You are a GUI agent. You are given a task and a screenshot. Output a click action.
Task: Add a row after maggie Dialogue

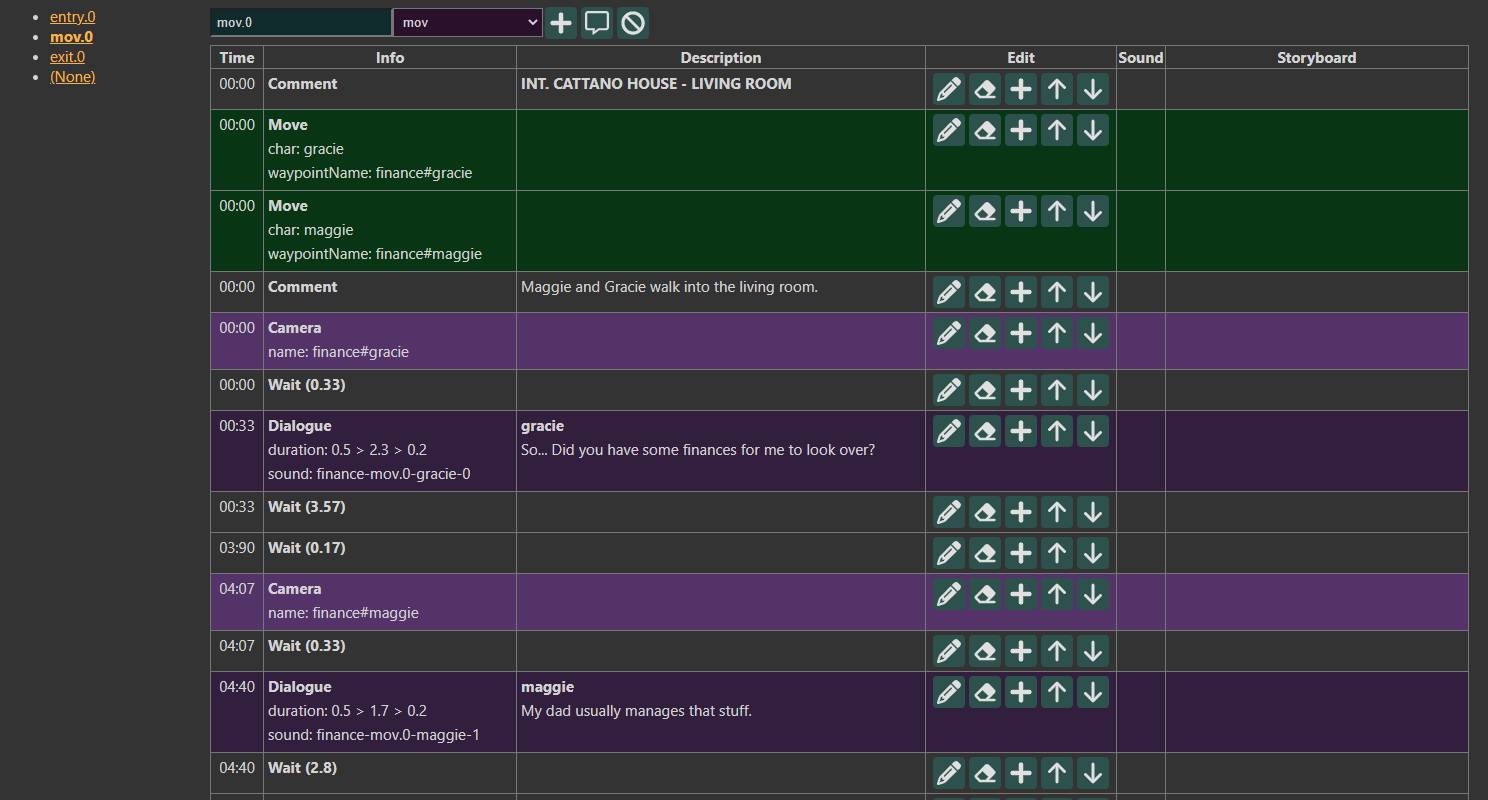click(1020, 692)
